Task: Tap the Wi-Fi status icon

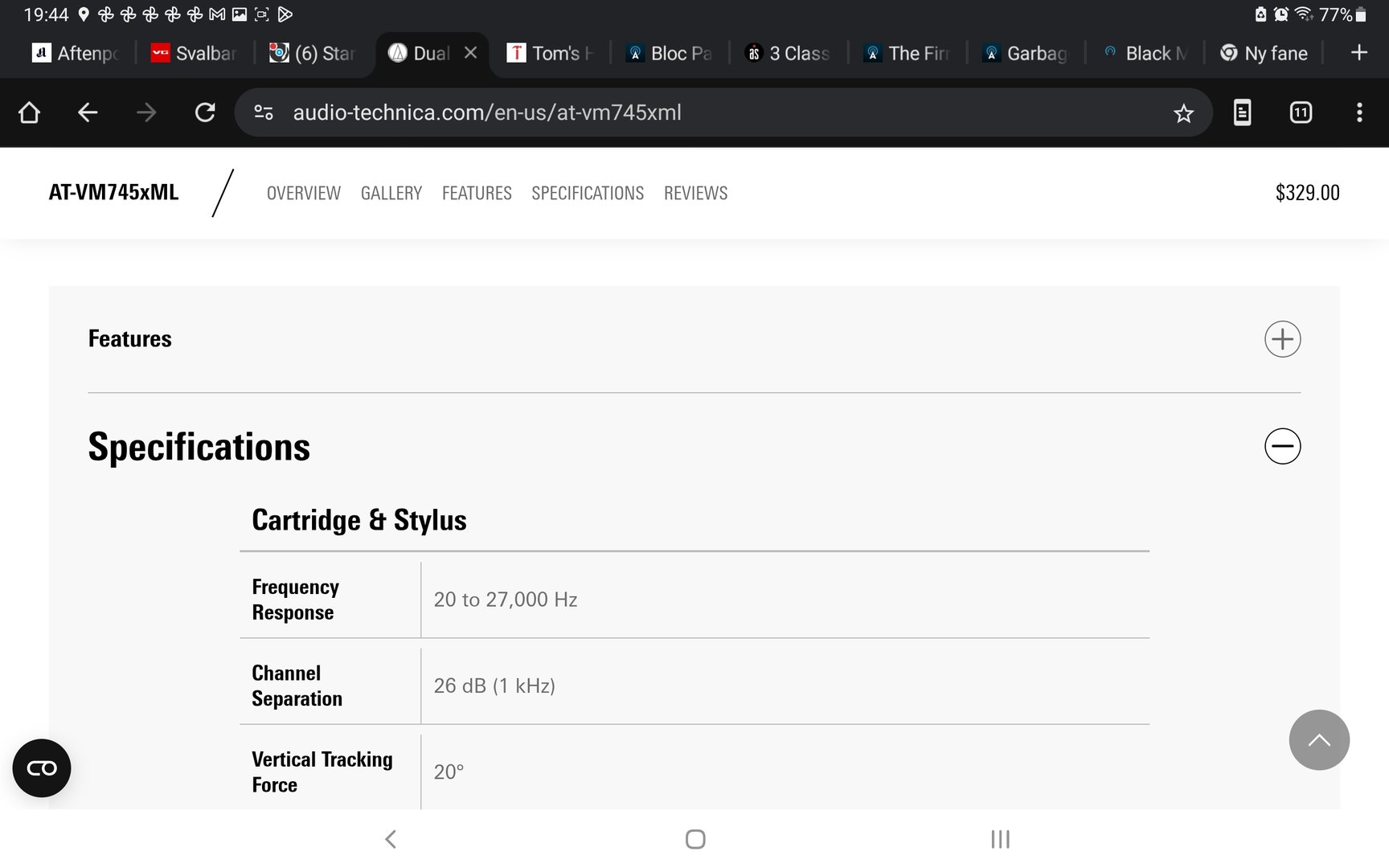Action: coord(1305,14)
